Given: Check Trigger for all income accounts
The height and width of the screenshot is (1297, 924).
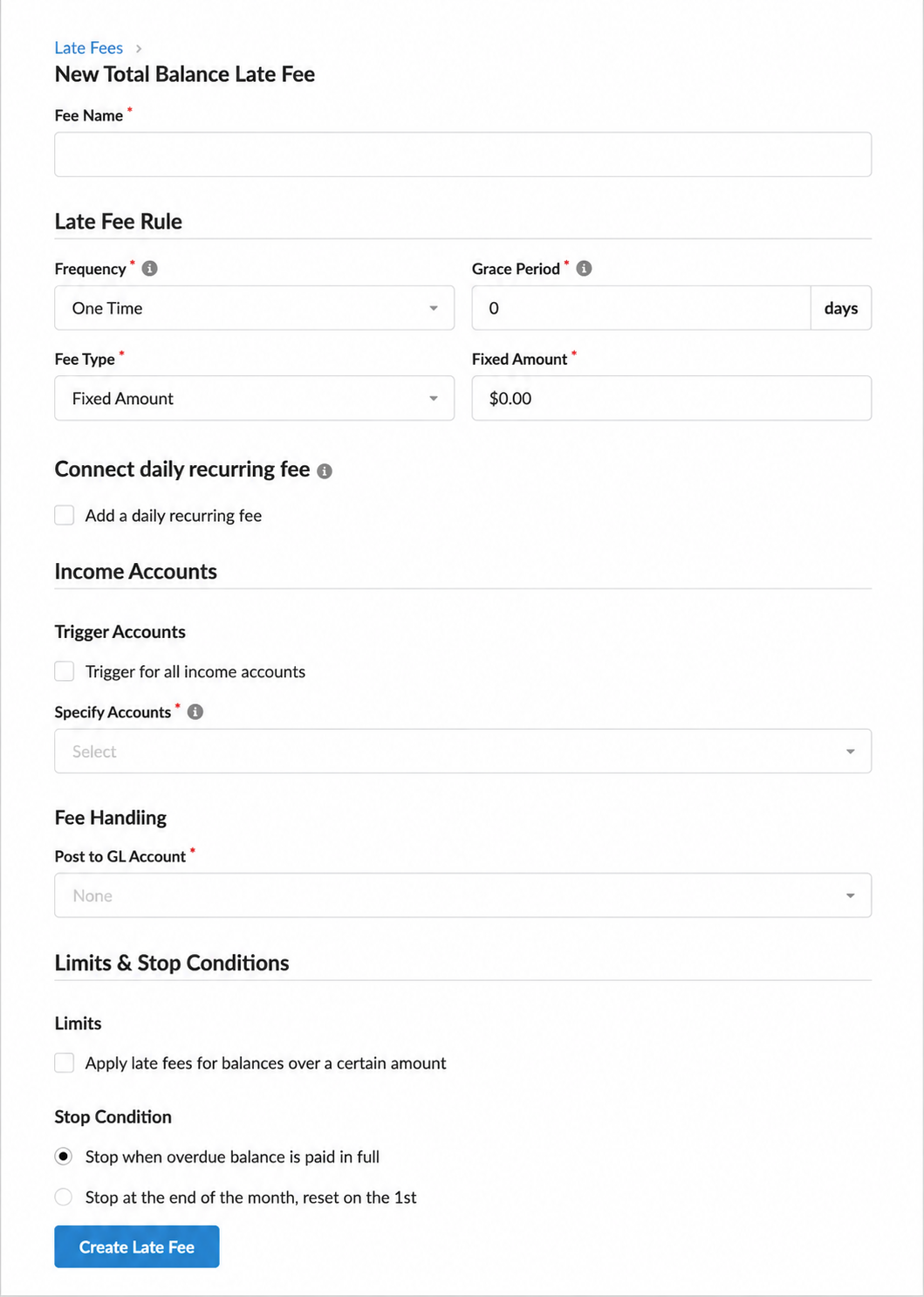Looking at the screenshot, I should [x=65, y=671].
